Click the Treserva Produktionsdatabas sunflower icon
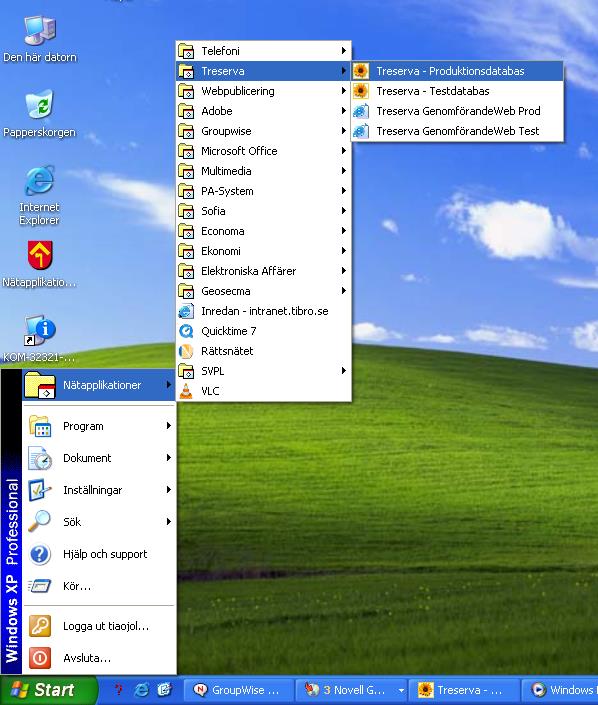This screenshot has height=705, width=598. tap(361, 71)
